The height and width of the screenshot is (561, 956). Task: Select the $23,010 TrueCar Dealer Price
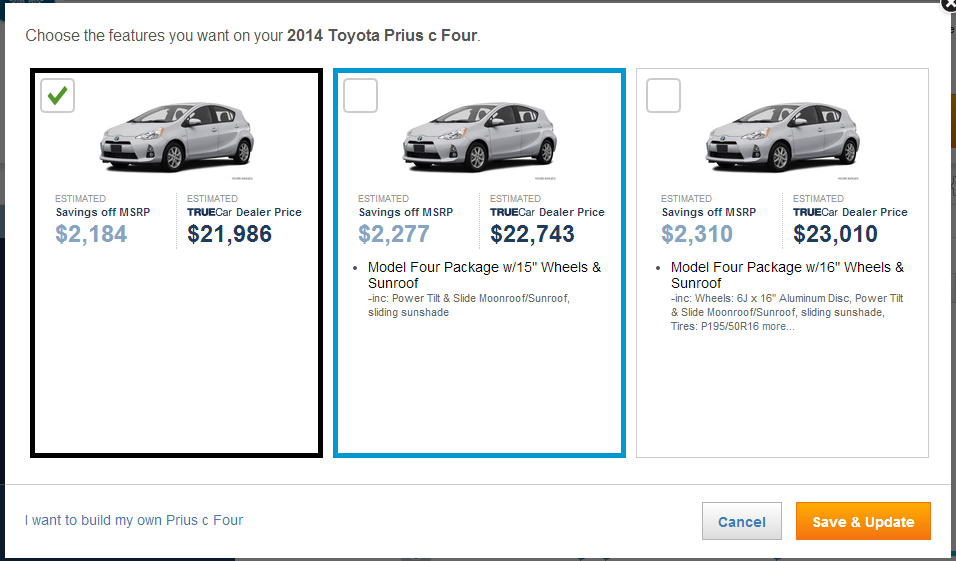click(835, 235)
